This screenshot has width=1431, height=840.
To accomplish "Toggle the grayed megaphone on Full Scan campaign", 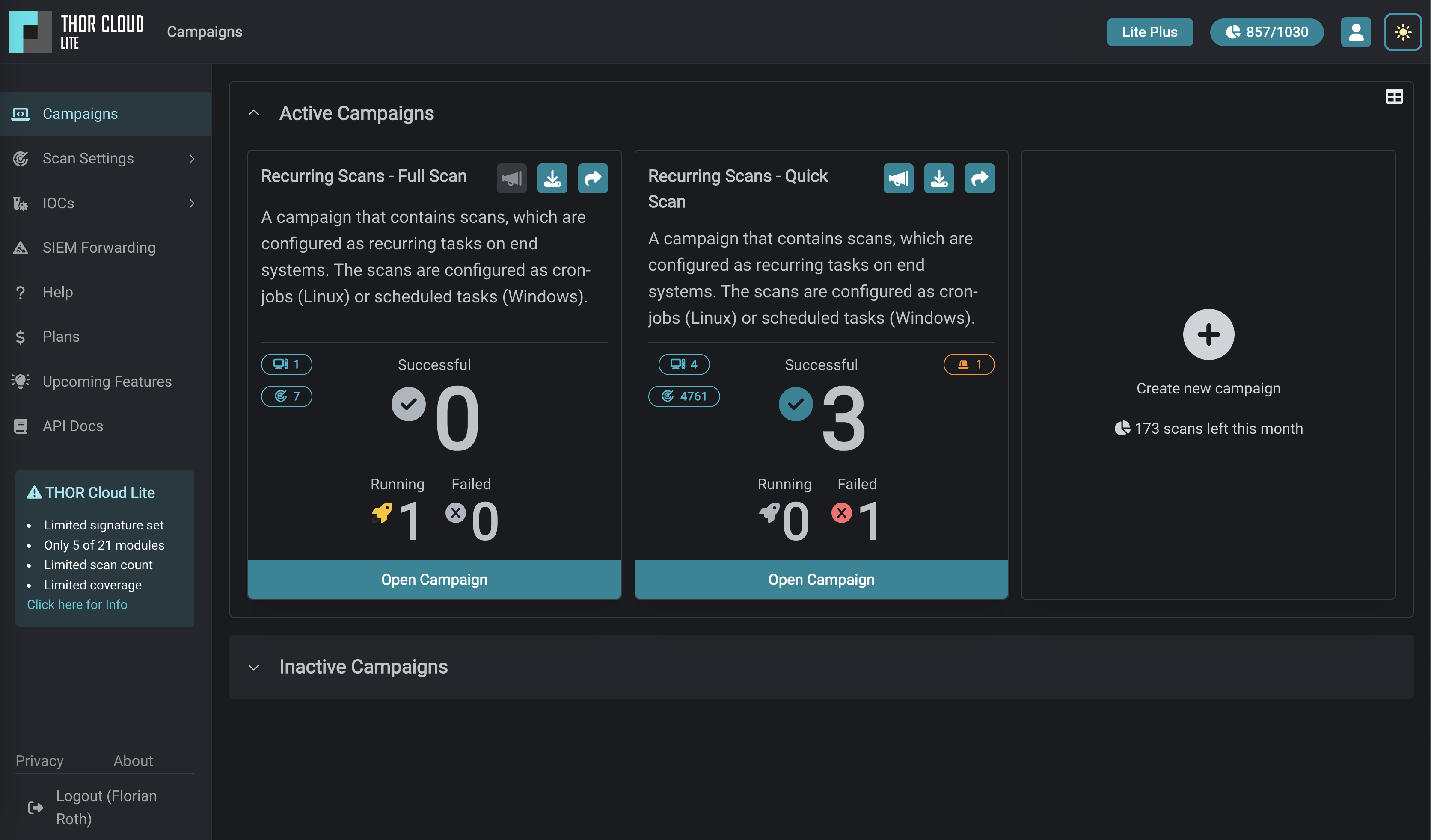I will pos(511,178).
